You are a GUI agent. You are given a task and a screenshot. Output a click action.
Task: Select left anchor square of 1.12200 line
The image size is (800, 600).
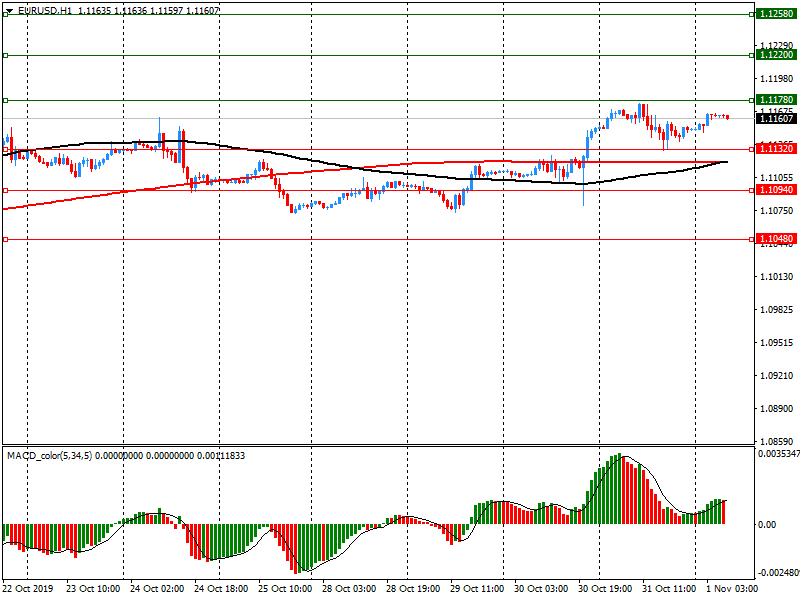click(x=5, y=56)
